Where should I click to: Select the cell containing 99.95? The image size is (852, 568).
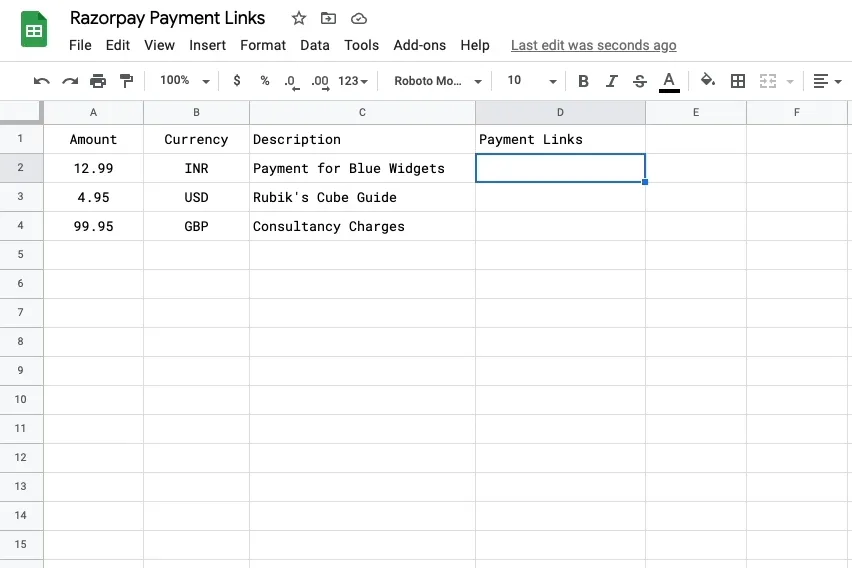click(x=93, y=226)
